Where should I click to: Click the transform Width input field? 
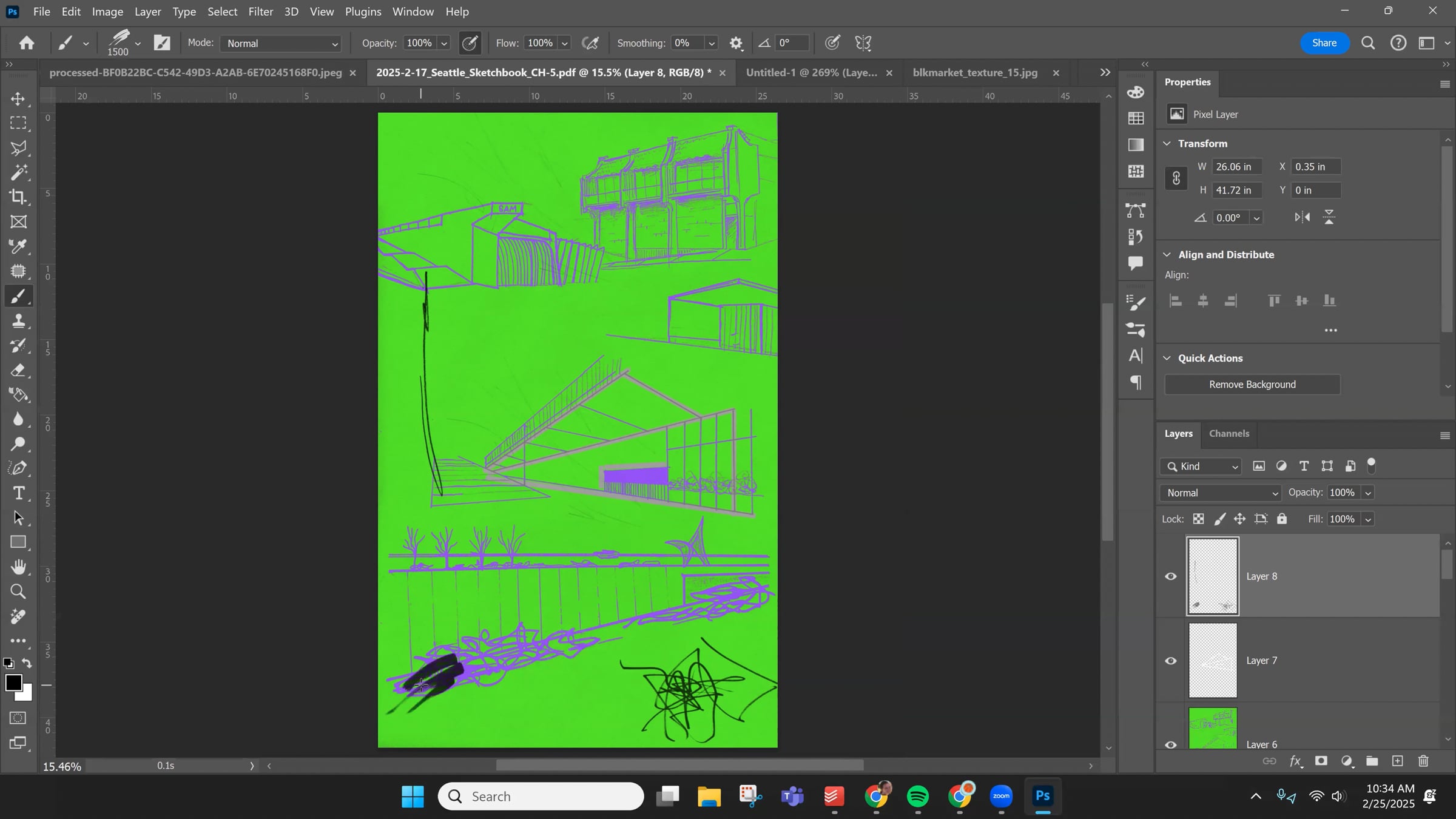[1236, 167]
